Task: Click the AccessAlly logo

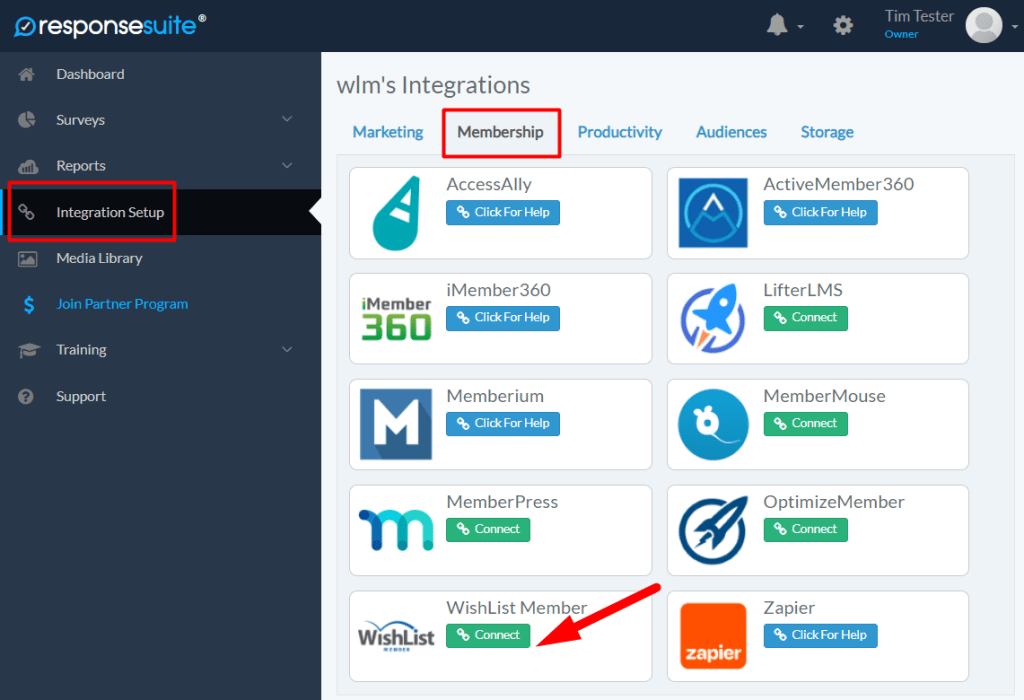Action: coord(396,213)
